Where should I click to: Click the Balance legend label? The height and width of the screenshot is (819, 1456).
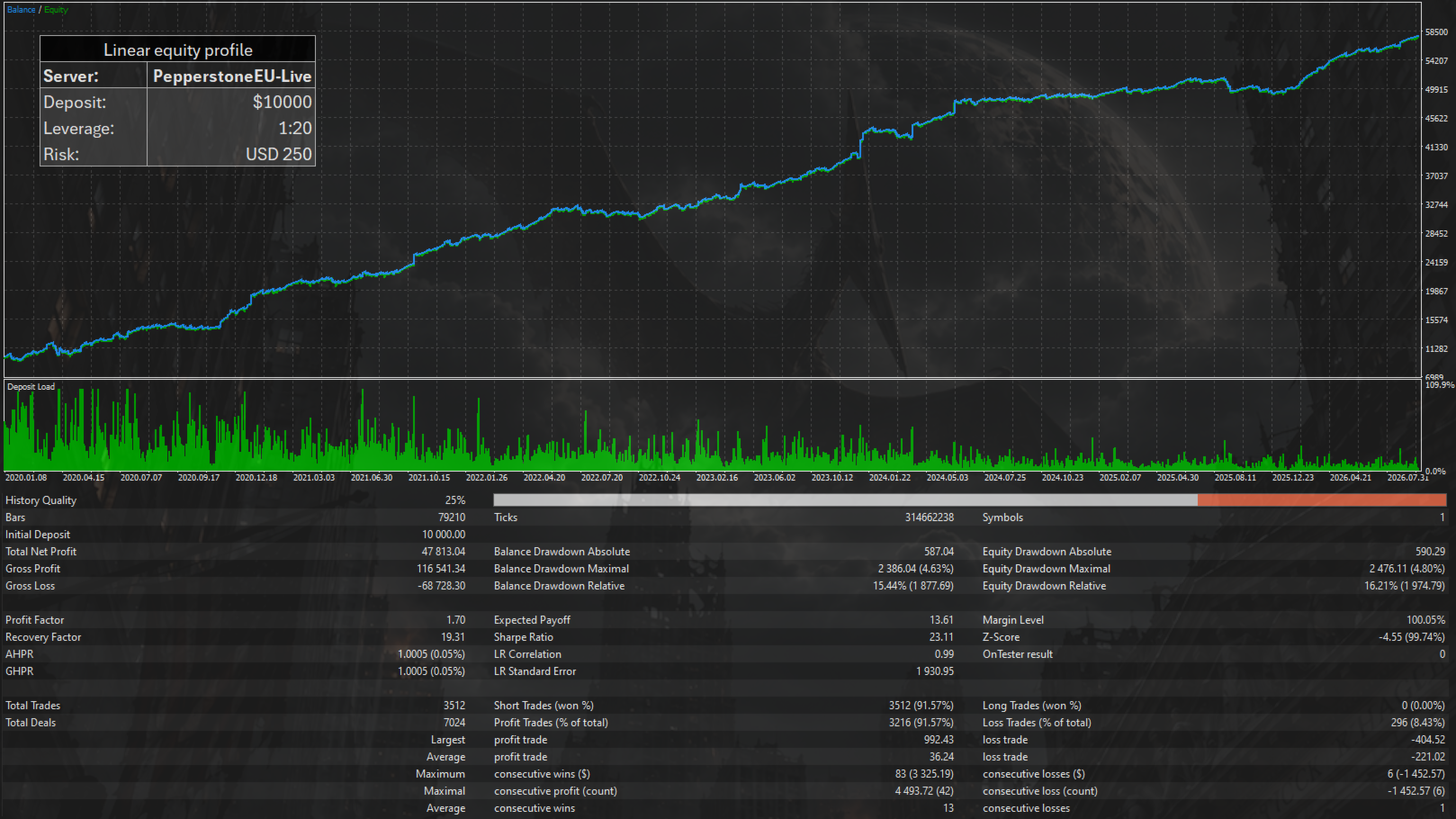click(22, 10)
